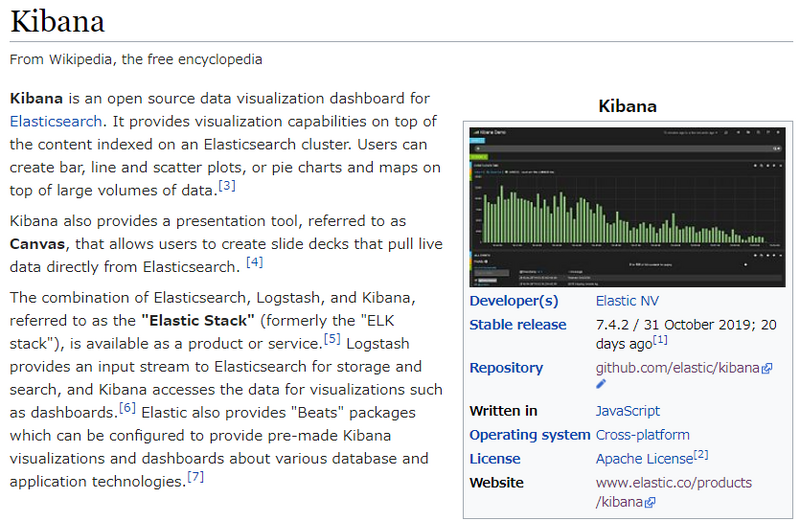The image size is (800, 521).
Task: Visit github.com/elastic/kibana repository link
Action: (x=677, y=368)
